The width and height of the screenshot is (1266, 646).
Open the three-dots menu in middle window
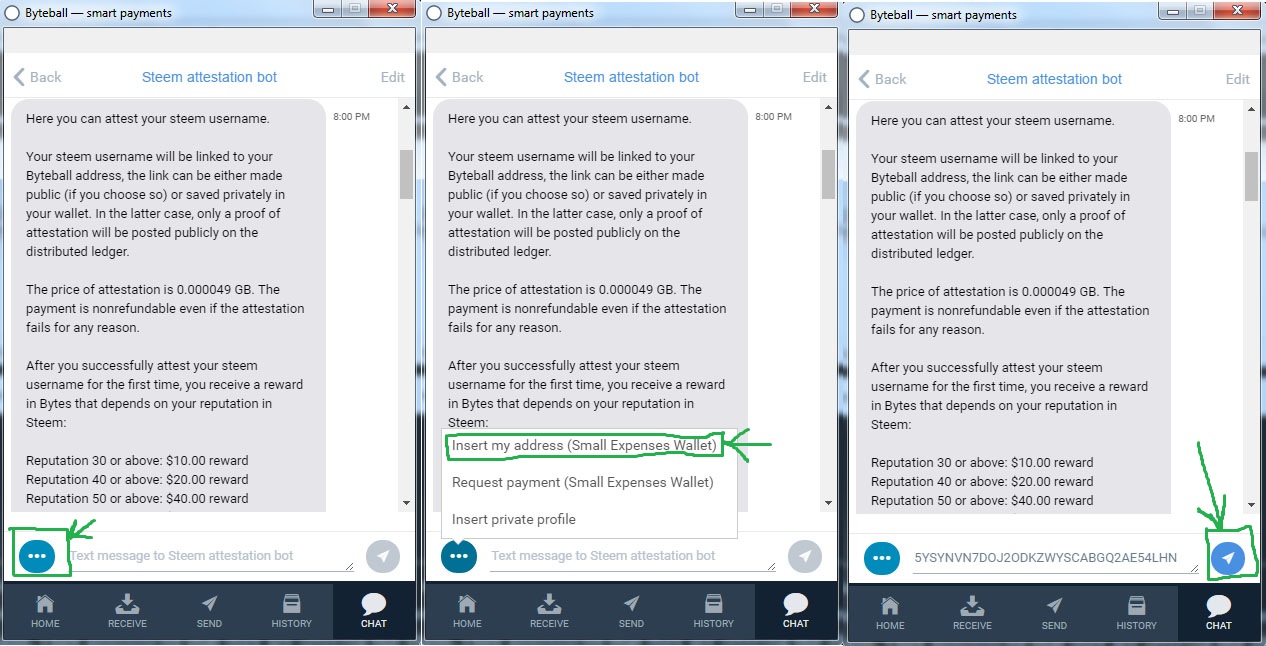(459, 555)
